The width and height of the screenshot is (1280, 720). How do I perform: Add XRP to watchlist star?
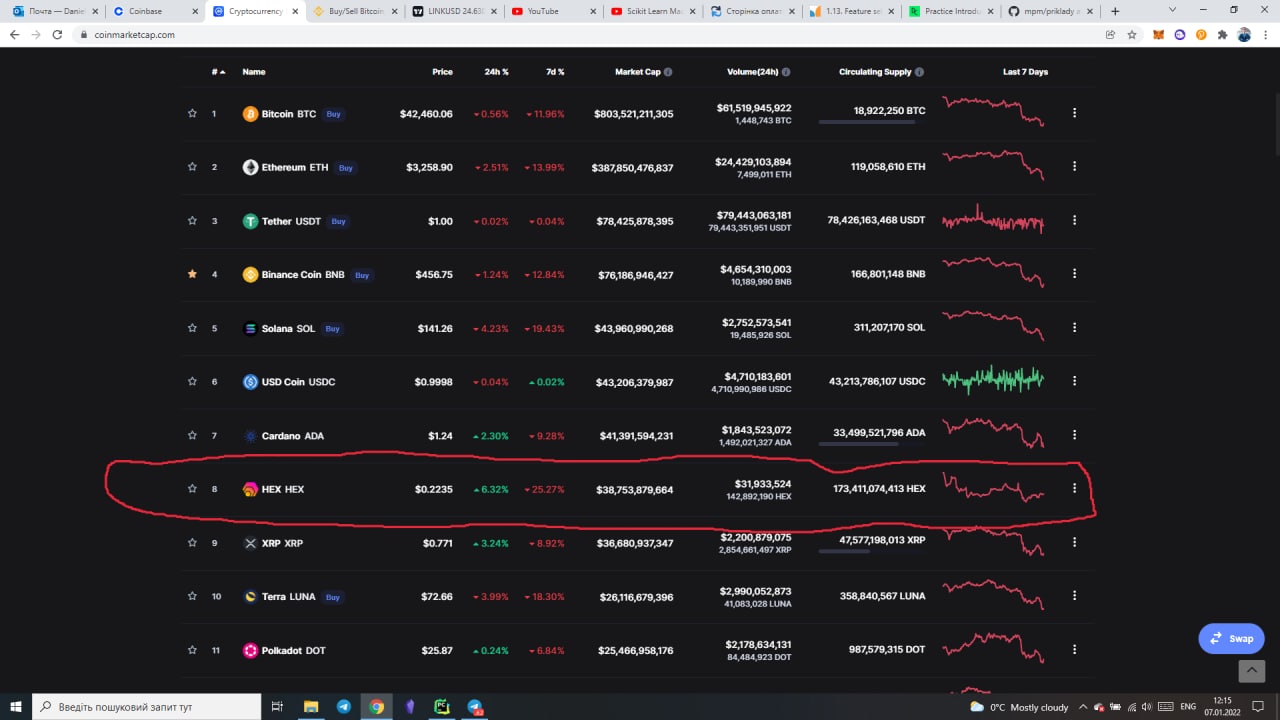192,542
